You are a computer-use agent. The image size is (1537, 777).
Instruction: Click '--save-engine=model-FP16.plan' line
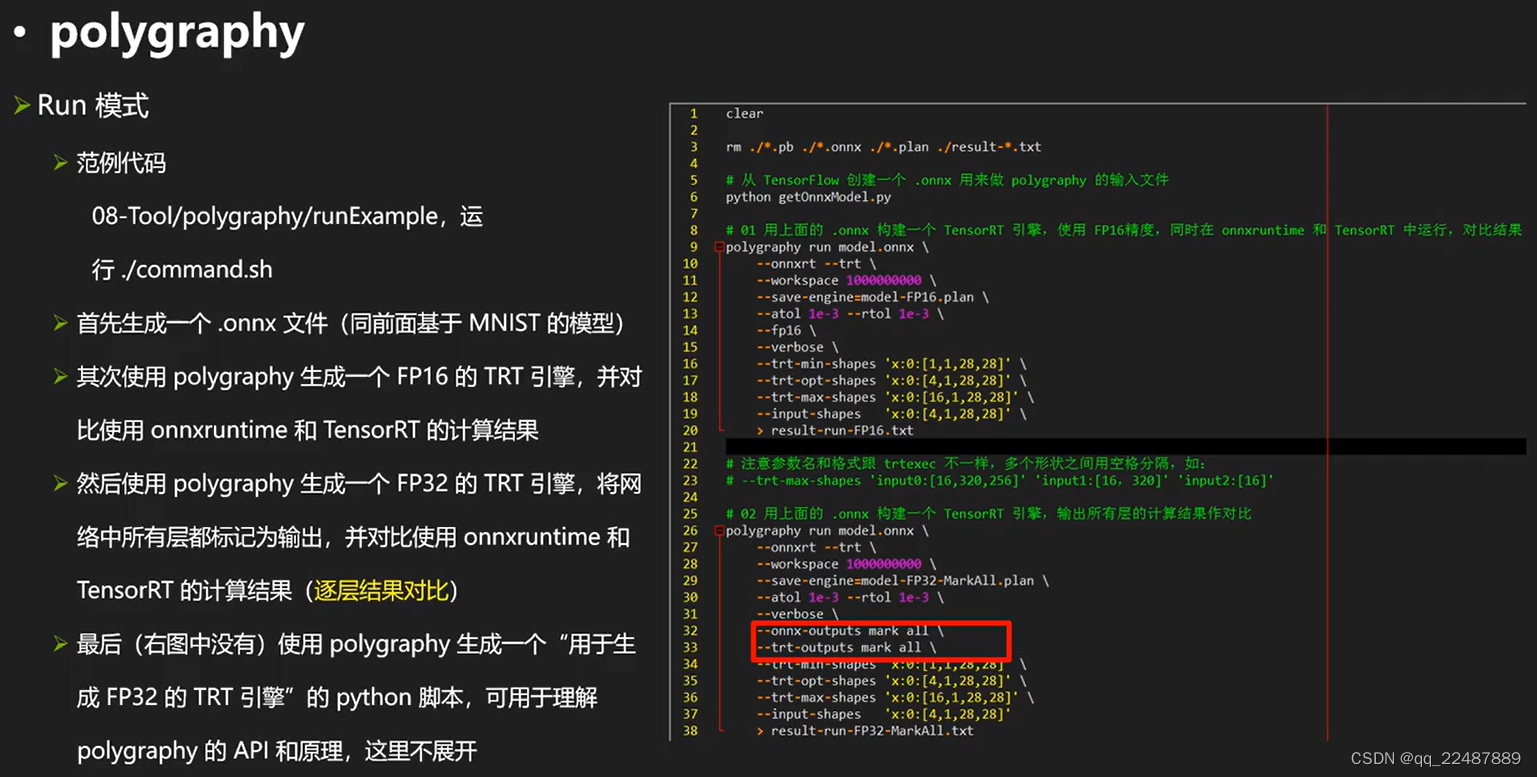tap(872, 297)
